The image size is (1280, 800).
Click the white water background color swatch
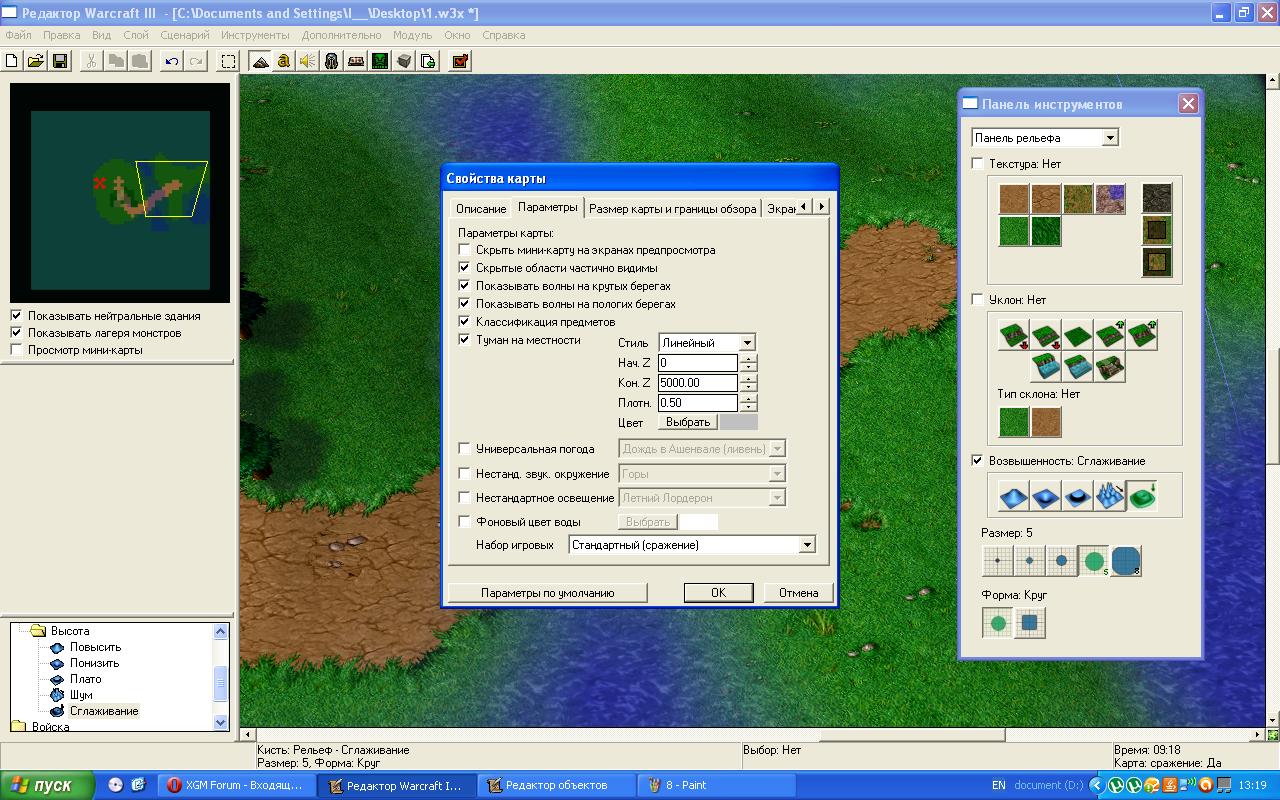coord(699,521)
